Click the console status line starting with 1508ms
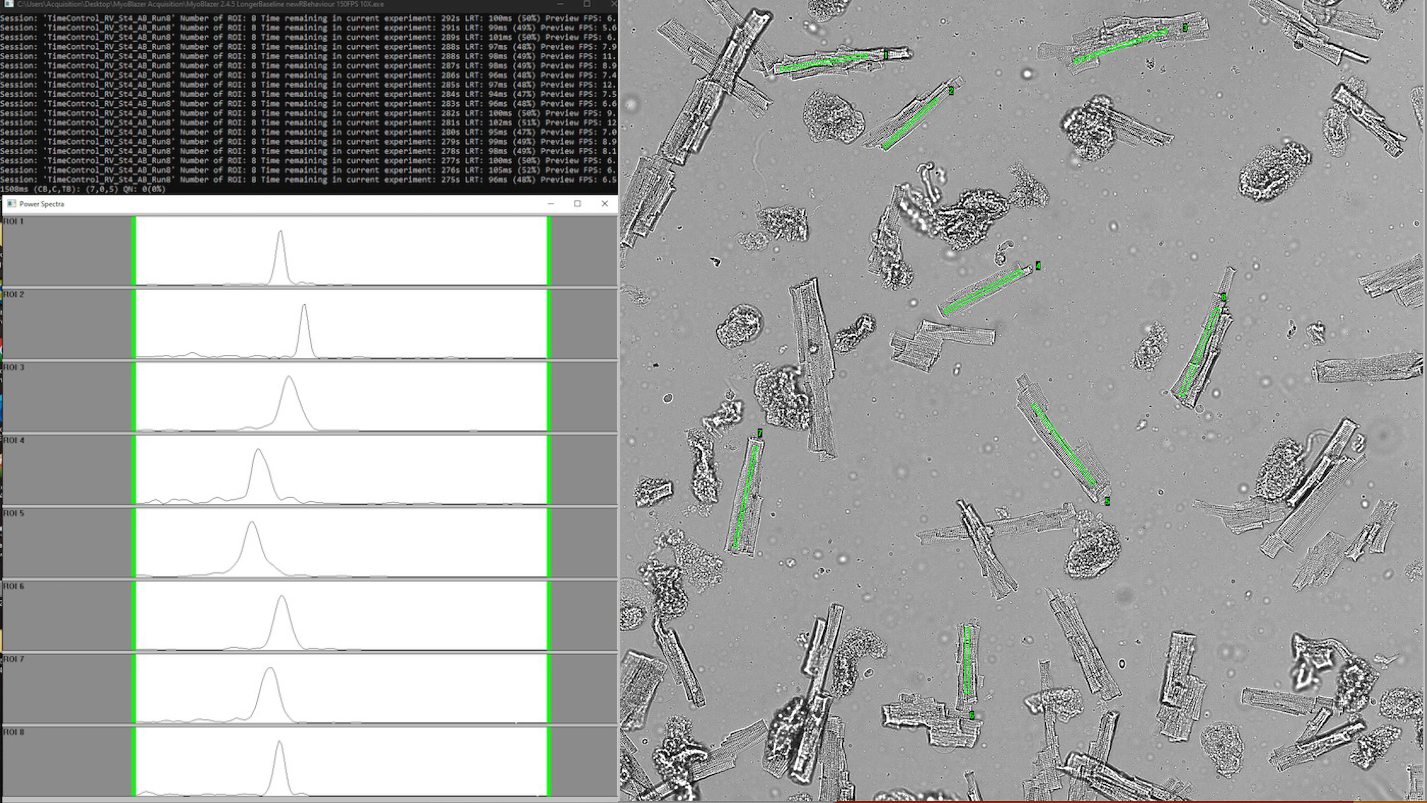Screen dimensions: 1427x803 pos(83,189)
